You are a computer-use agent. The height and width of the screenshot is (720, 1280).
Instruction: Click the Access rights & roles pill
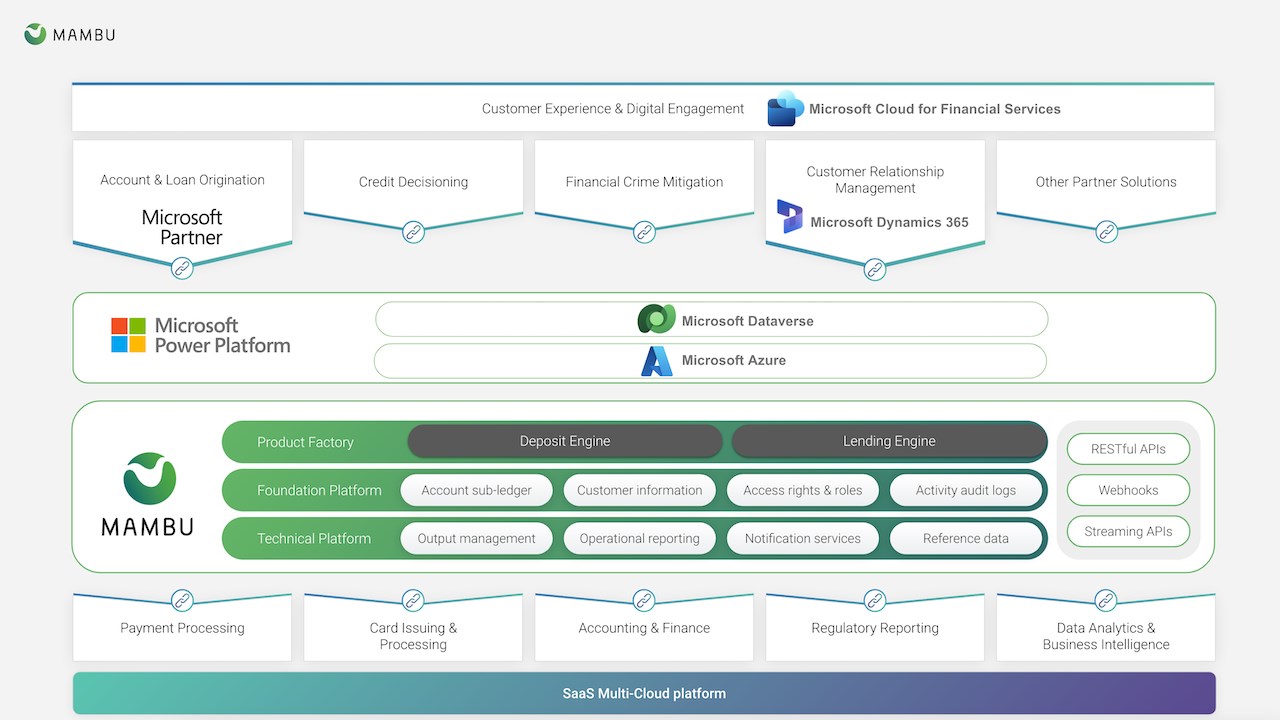(803, 490)
